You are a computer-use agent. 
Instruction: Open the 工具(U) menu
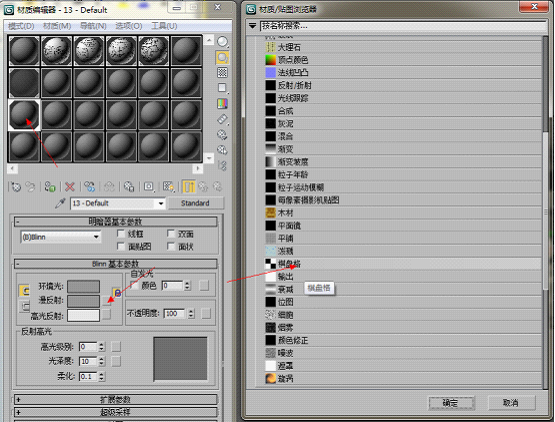click(x=164, y=26)
